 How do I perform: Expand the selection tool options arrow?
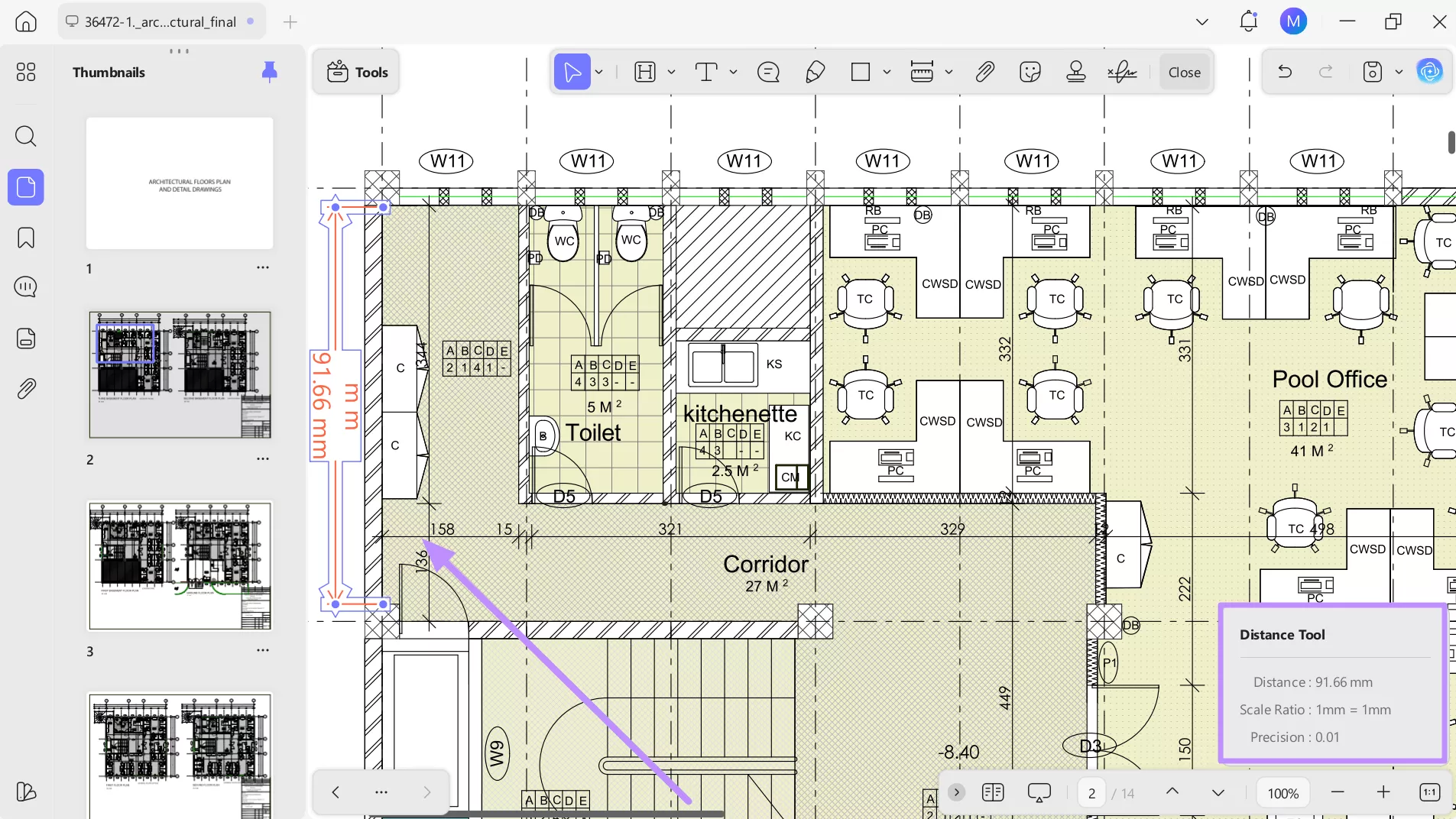point(599,72)
